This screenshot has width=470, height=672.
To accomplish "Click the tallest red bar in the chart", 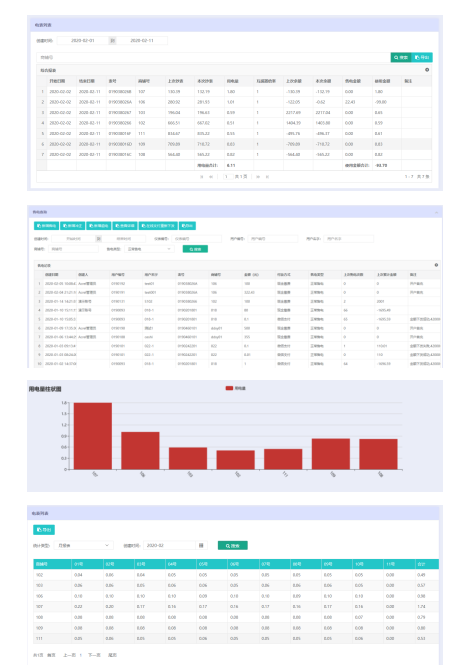I will tap(93, 436).
